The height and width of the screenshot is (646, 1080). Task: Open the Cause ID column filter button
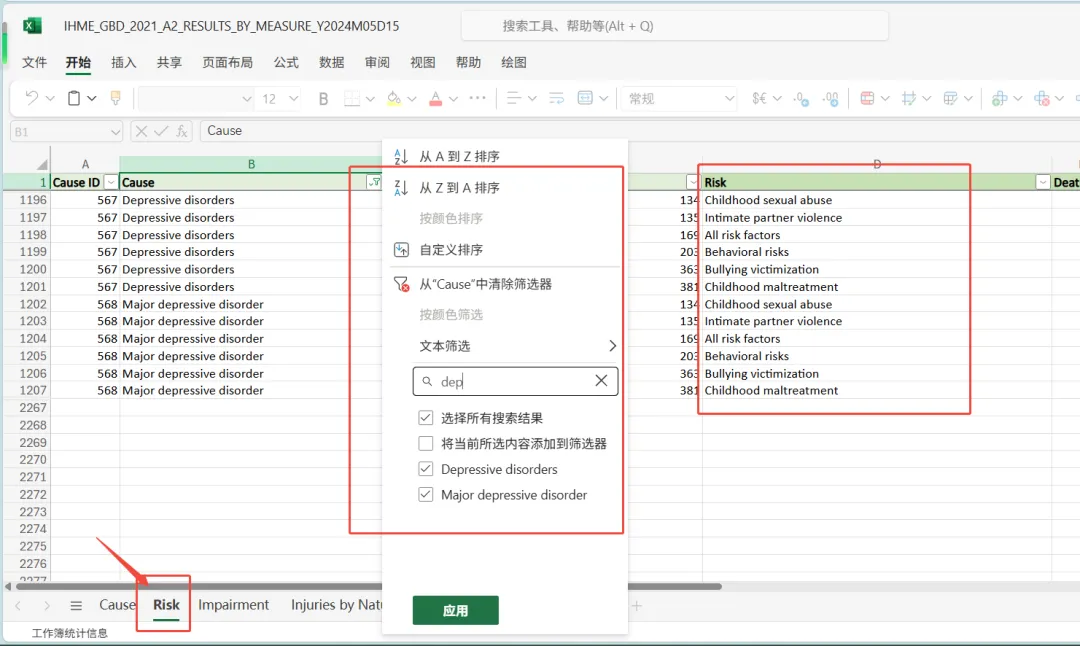pyautogui.click(x=110, y=183)
